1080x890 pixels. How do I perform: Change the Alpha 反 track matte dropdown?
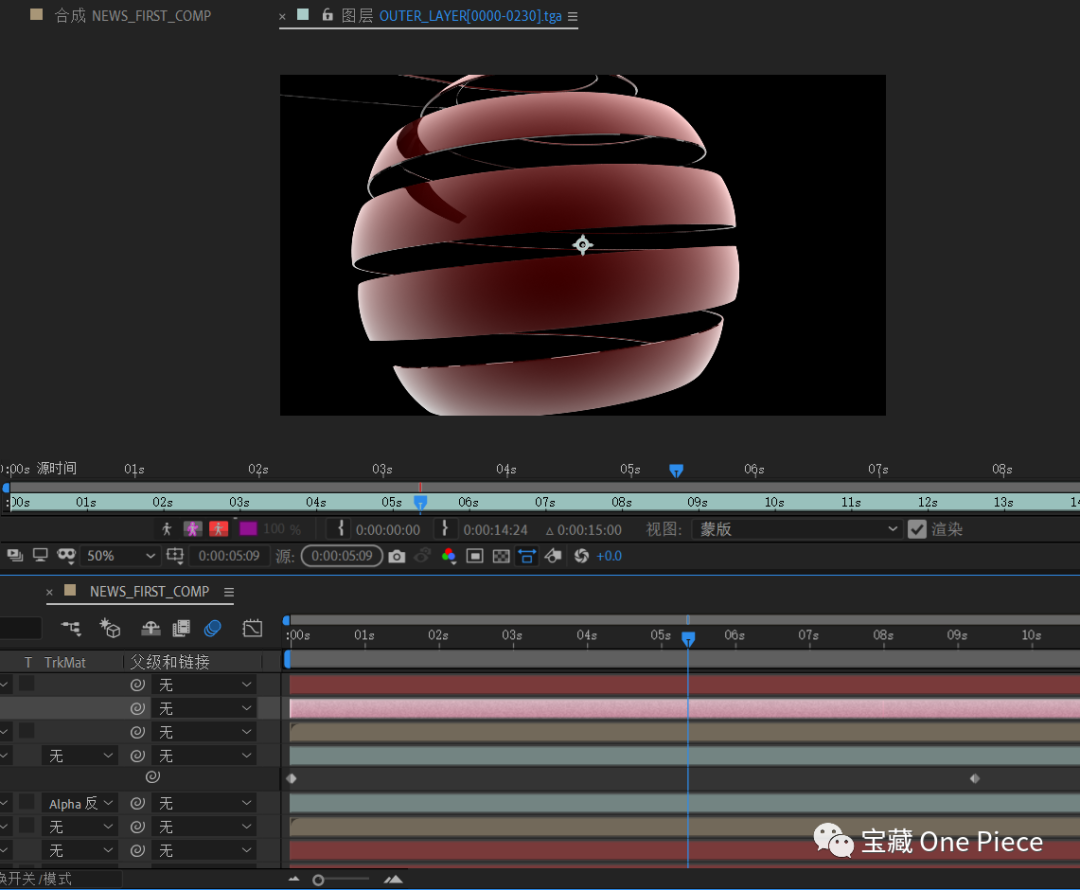click(x=80, y=802)
